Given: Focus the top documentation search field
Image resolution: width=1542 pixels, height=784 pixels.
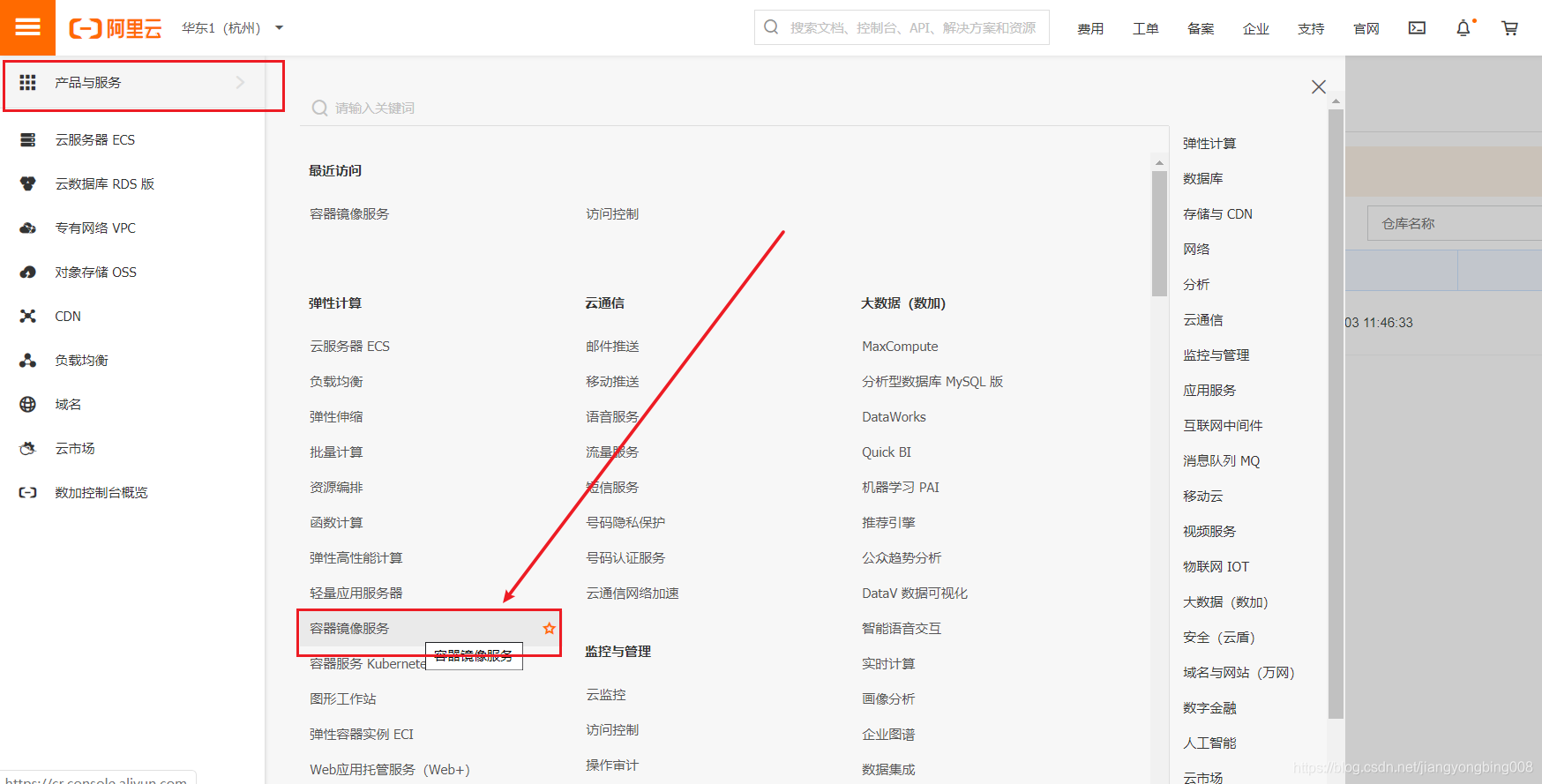Looking at the screenshot, I should click(x=902, y=27).
